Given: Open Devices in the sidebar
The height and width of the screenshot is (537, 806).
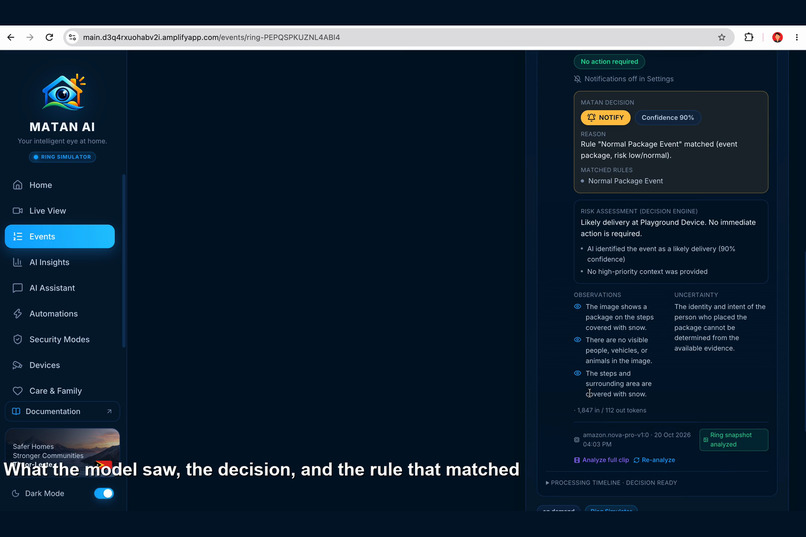Looking at the screenshot, I should [60, 365].
